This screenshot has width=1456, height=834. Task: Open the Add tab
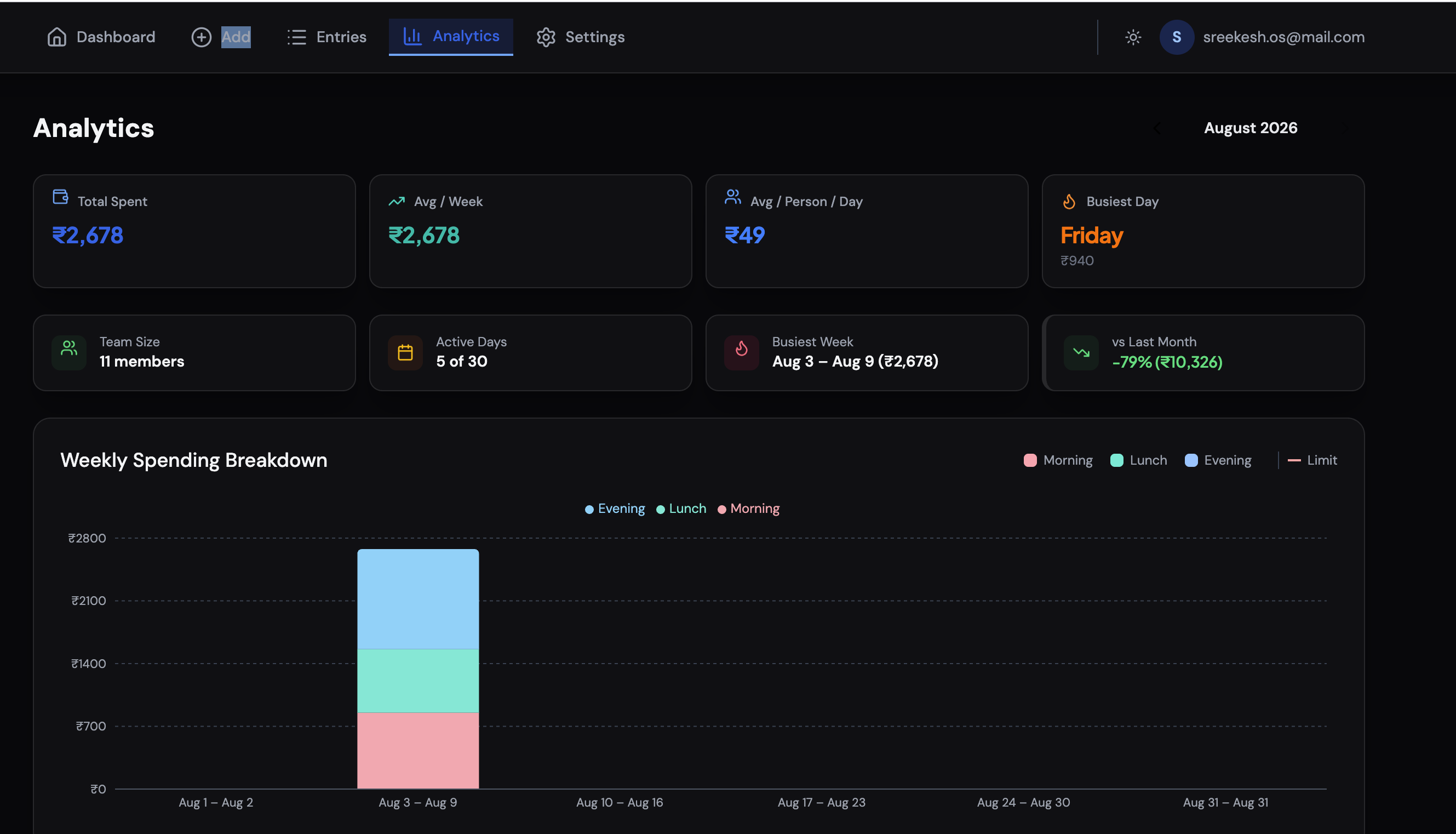[220, 37]
